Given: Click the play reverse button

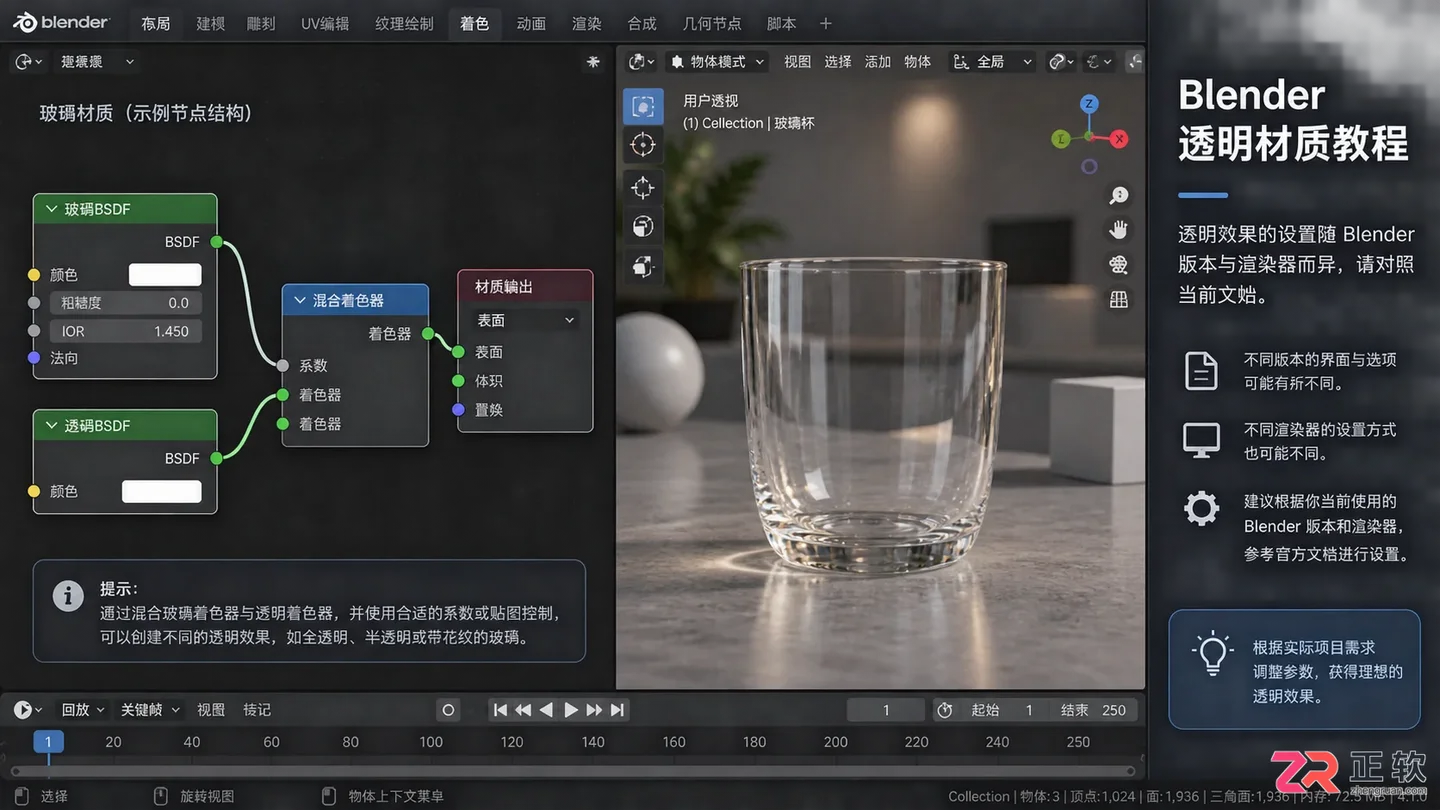Looking at the screenshot, I should click(x=546, y=710).
